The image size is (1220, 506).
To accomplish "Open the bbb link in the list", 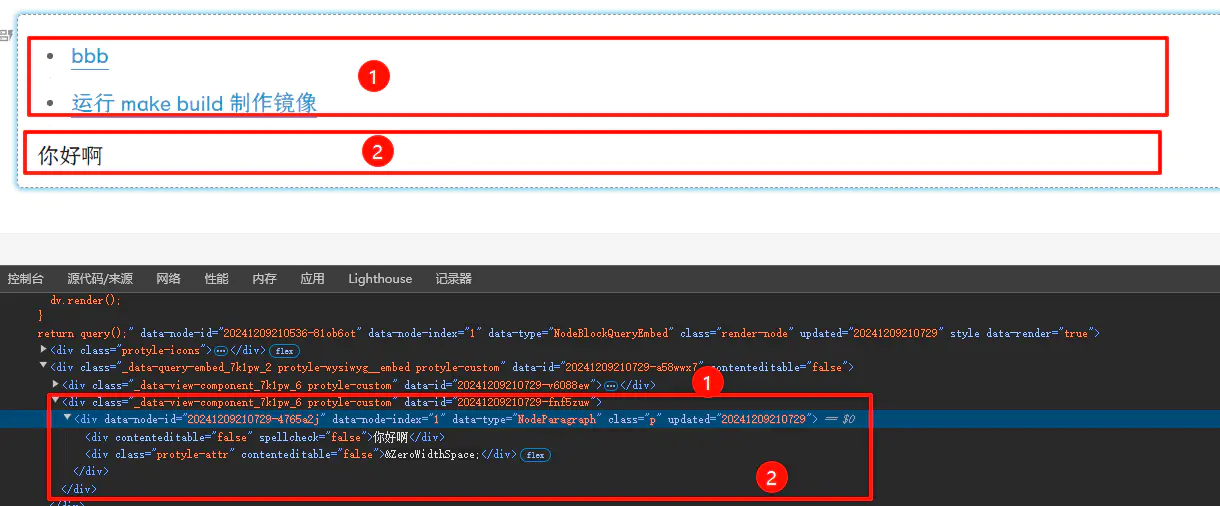I will click(x=90, y=56).
